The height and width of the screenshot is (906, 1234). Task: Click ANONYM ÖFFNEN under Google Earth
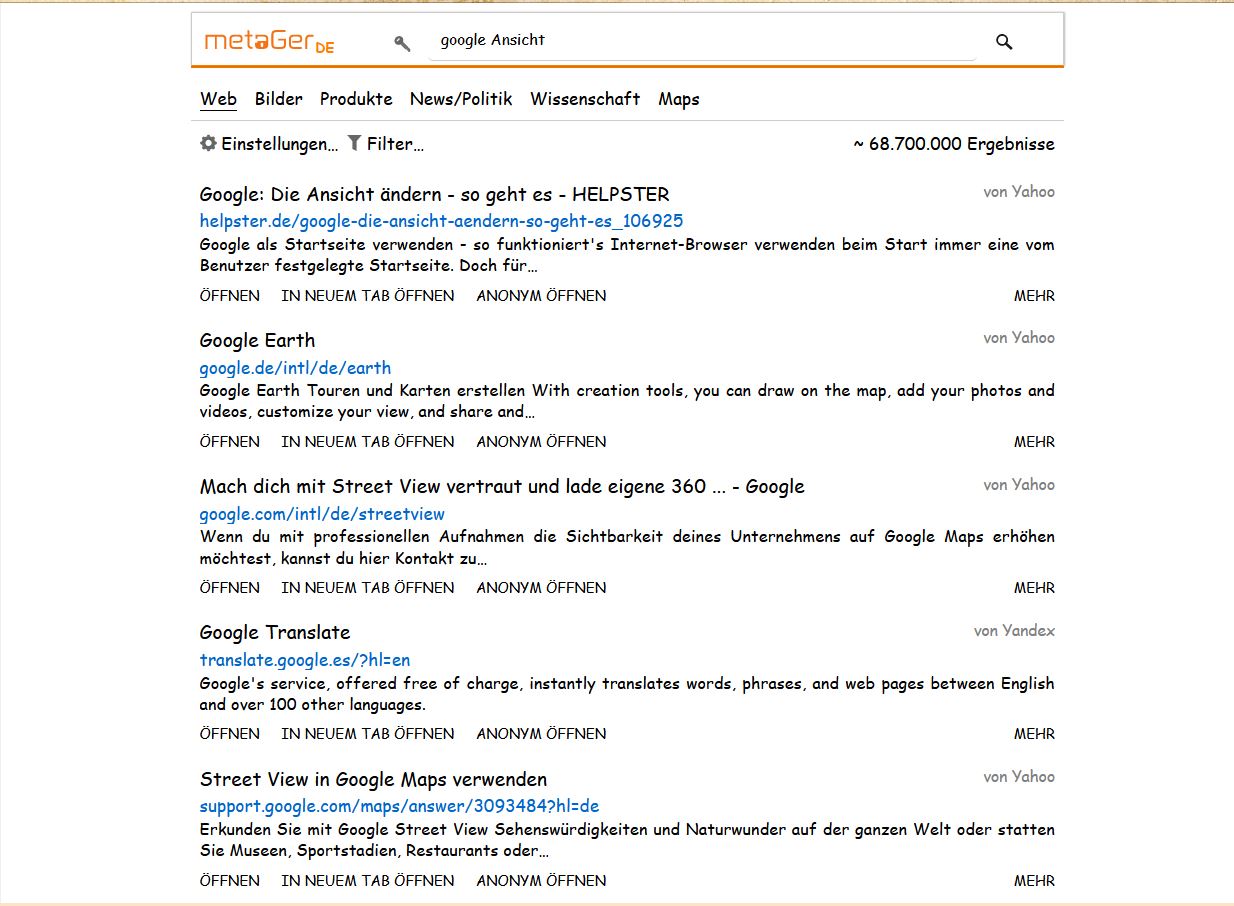[541, 441]
